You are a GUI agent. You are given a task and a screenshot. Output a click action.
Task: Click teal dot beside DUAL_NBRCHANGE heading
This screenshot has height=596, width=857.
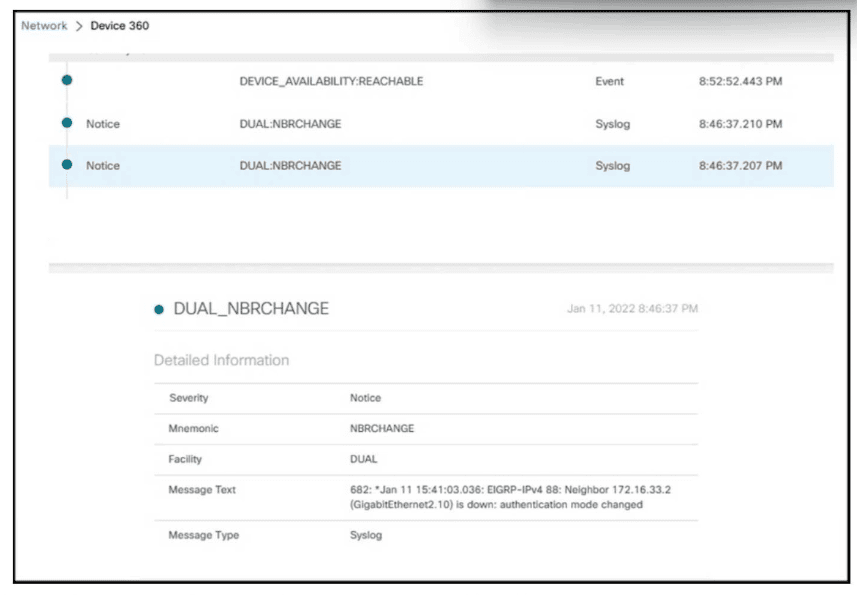pos(159,310)
